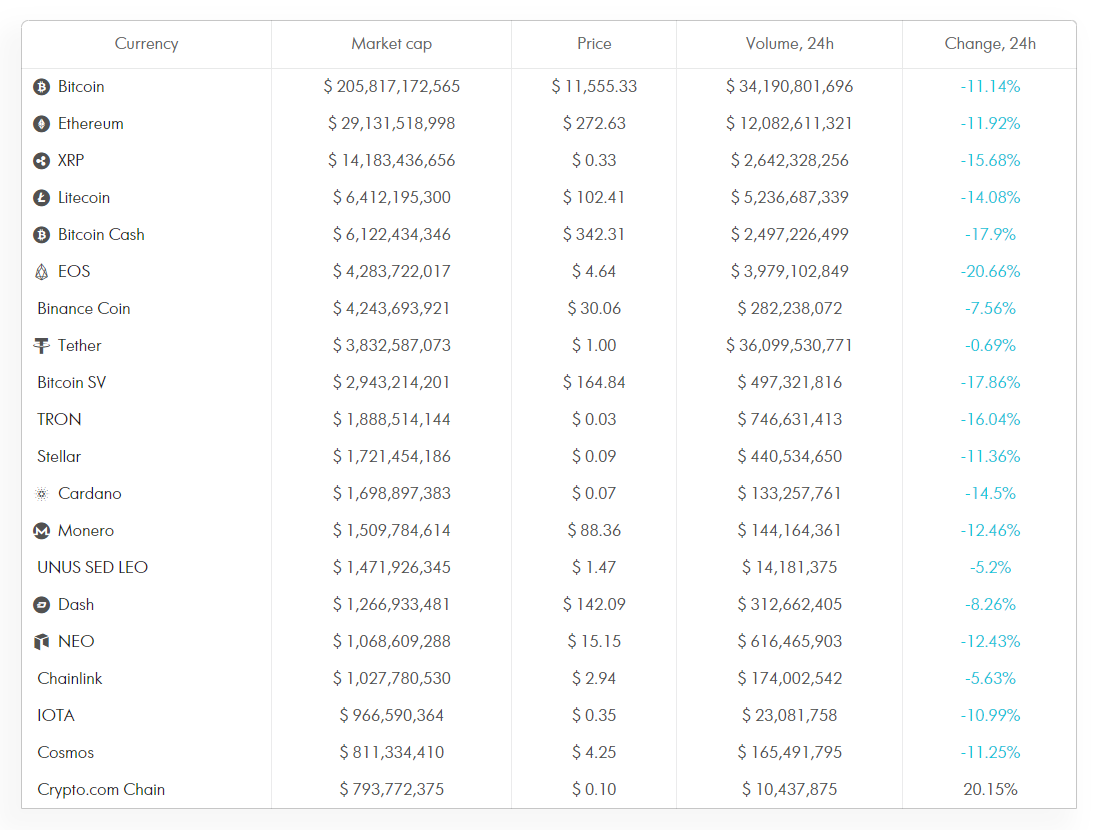Click IOTA market cap $ 966,590,364

pyautogui.click(x=391, y=716)
